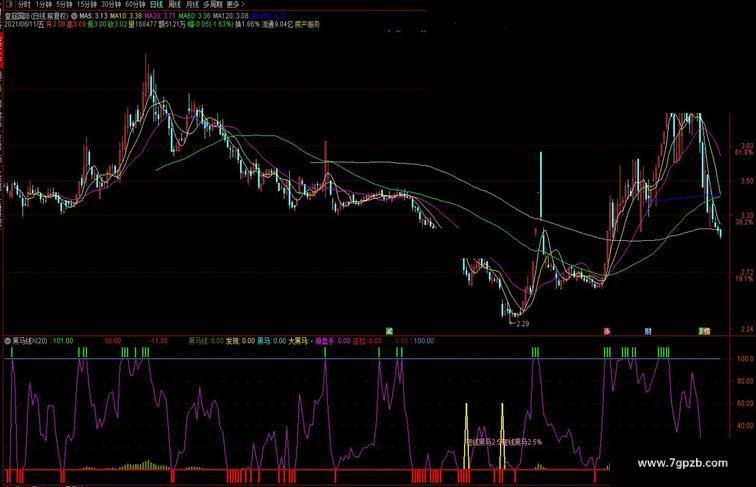The height and width of the screenshot is (487, 756).
Task: Click the 换1.86% turnover value
Action: 247,24
